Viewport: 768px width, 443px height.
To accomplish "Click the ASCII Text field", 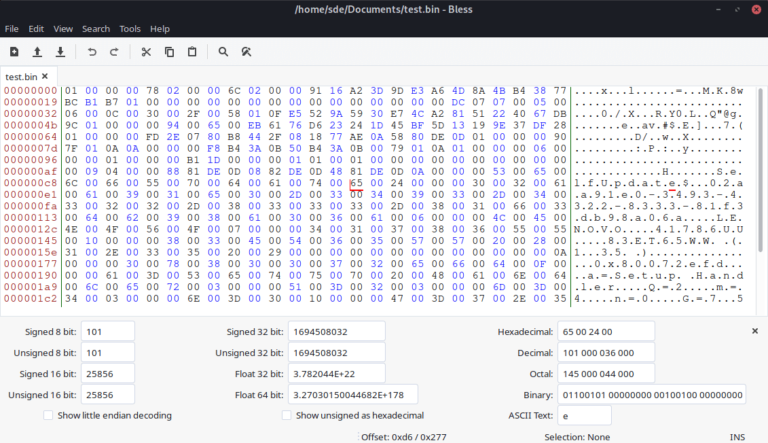I will (584, 416).
